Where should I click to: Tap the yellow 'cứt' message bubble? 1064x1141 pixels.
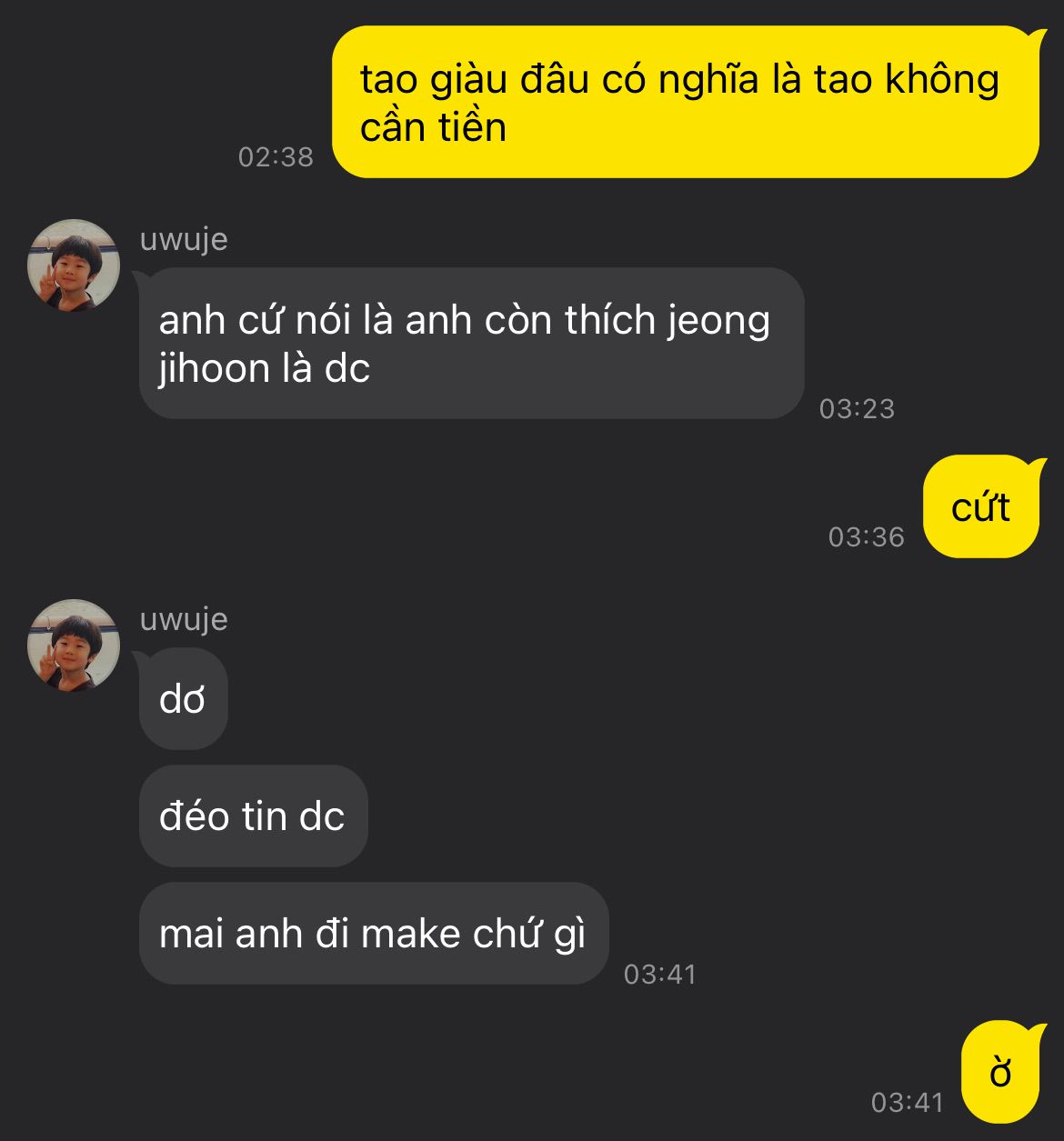coord(981,506)
